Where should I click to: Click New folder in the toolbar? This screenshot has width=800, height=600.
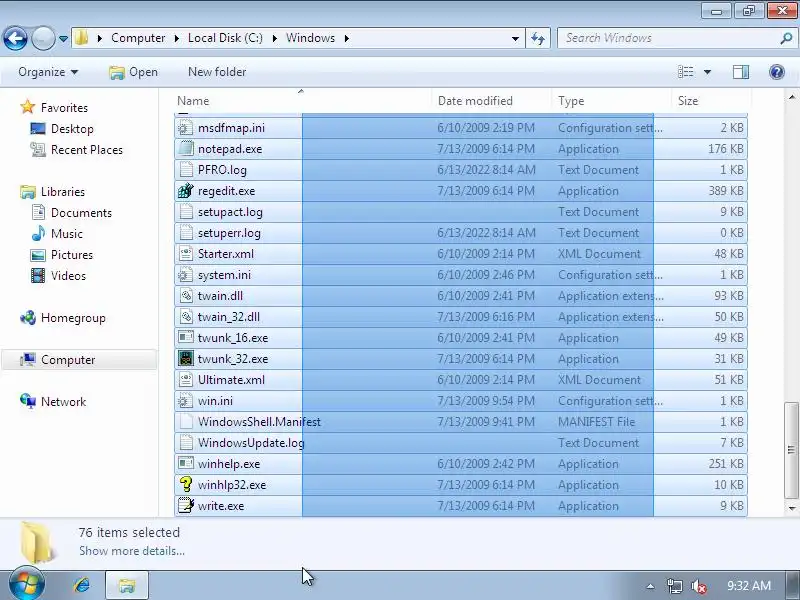pos(217,72)
